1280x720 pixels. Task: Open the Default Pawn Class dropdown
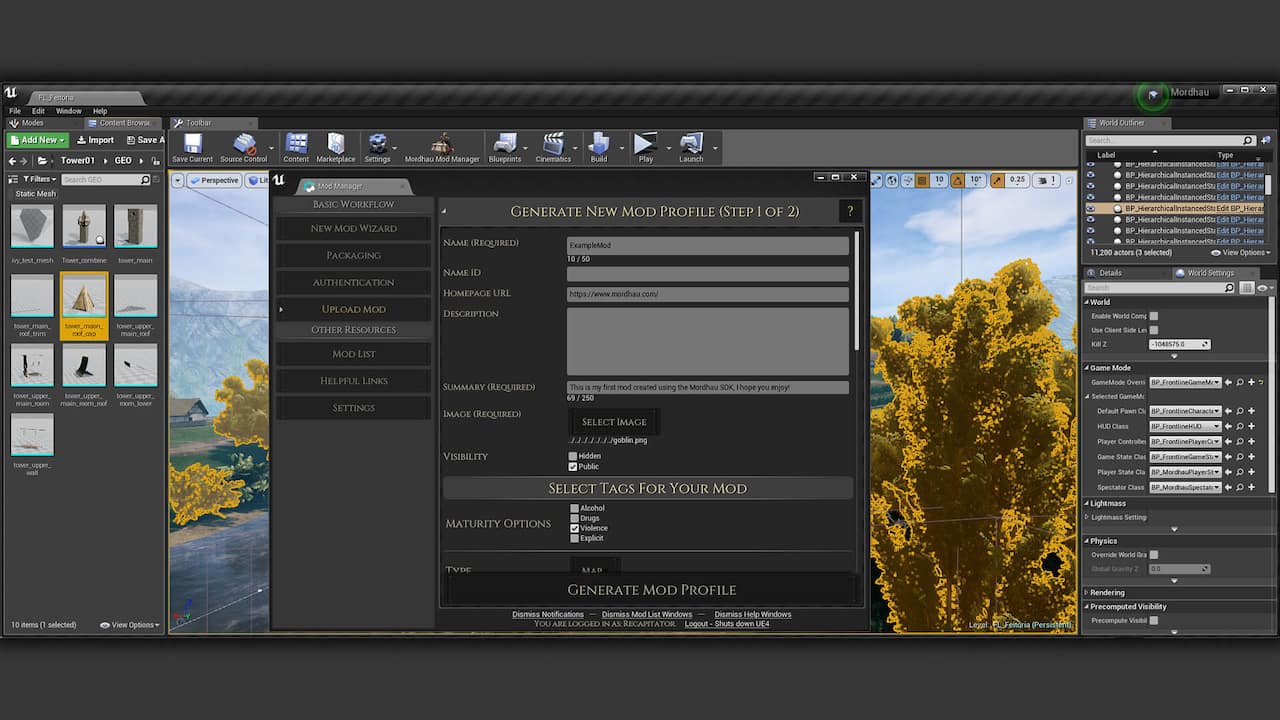[1185, 411]
